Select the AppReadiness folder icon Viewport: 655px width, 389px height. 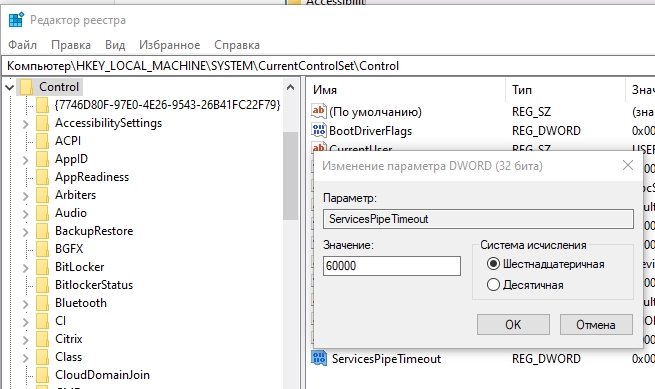(42, 177)
